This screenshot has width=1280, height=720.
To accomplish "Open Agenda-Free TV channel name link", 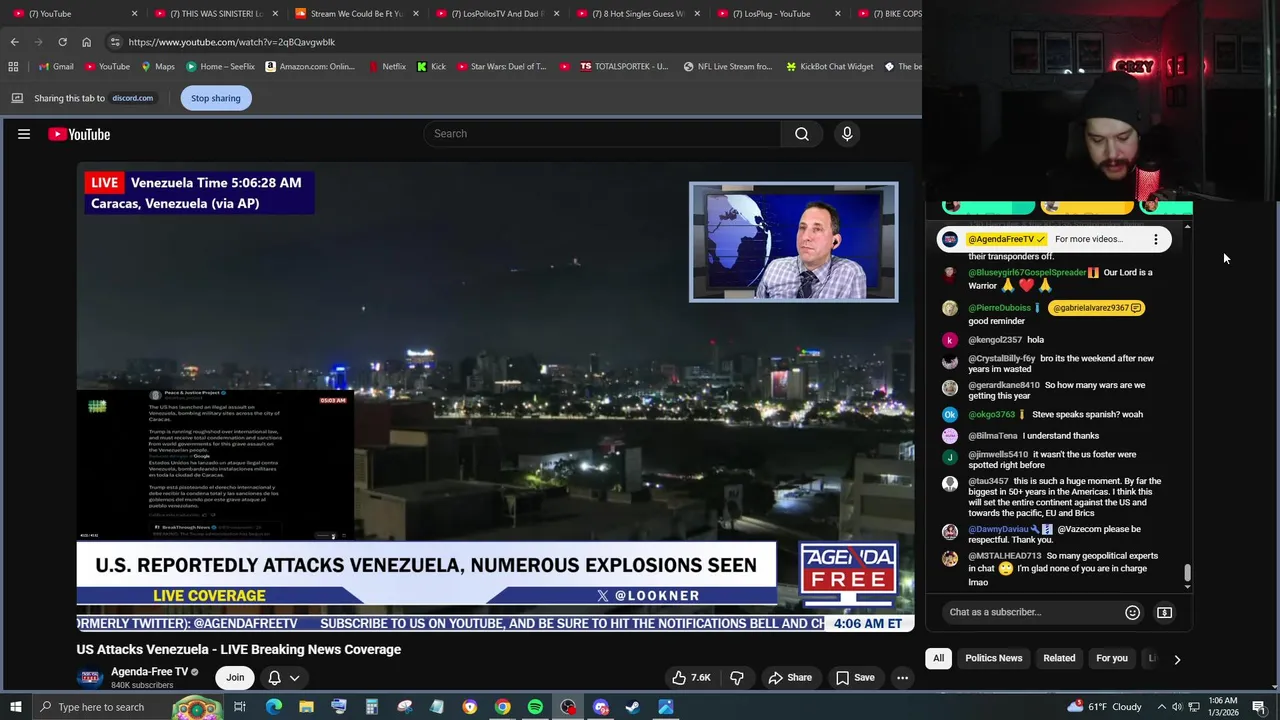I will coord(150,672).
